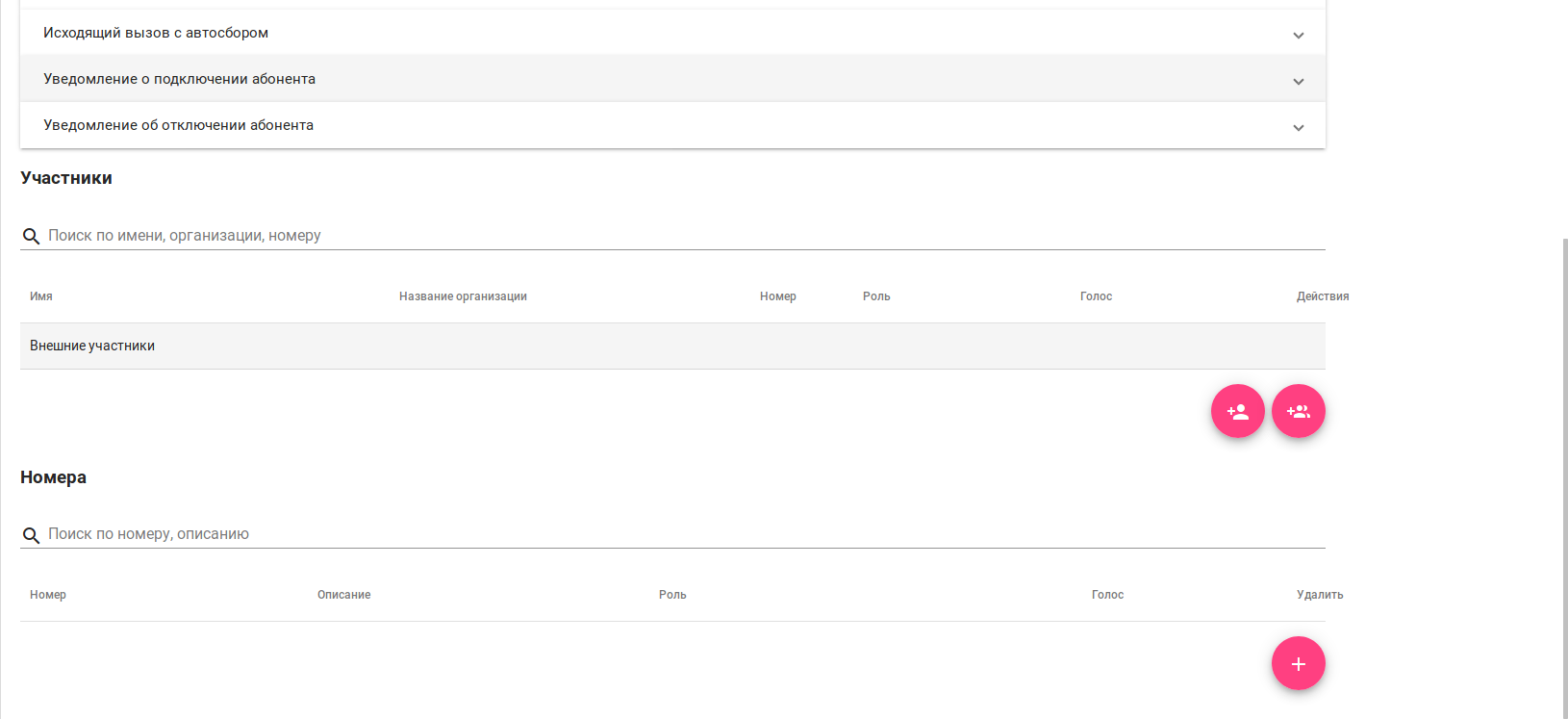Viewport: 1568px width, 719px height.
Task: Click "Описание" column header in numbers table
Action: pyautogui.click(x=343, y=595)
